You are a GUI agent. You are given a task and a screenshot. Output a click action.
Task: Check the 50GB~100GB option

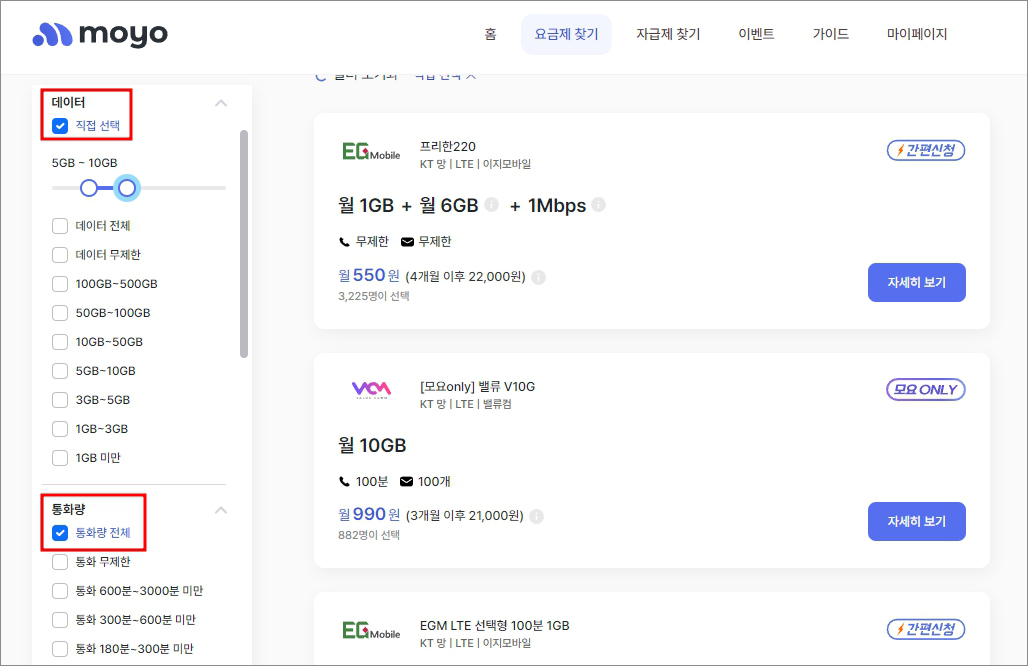[60, 313]
